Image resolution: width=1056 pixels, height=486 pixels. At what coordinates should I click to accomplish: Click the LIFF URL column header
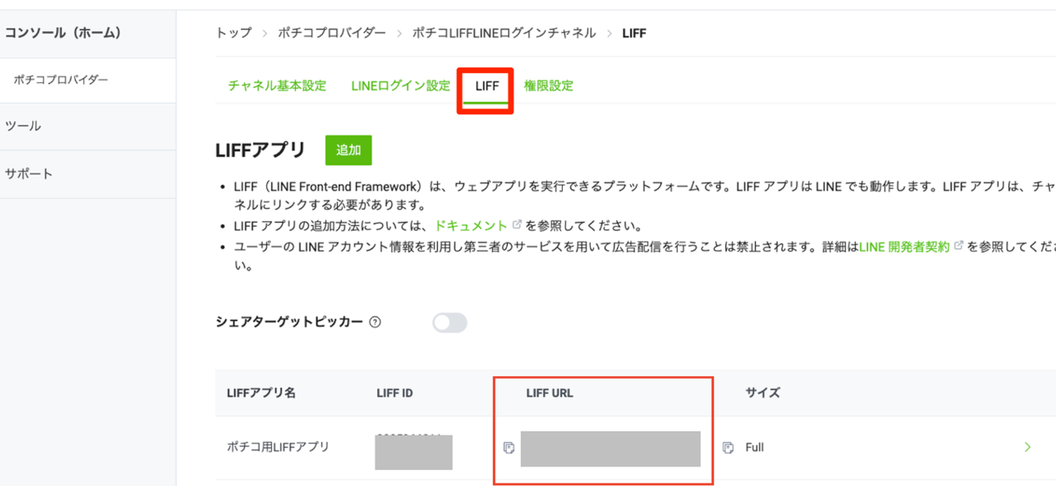[550, 393]
